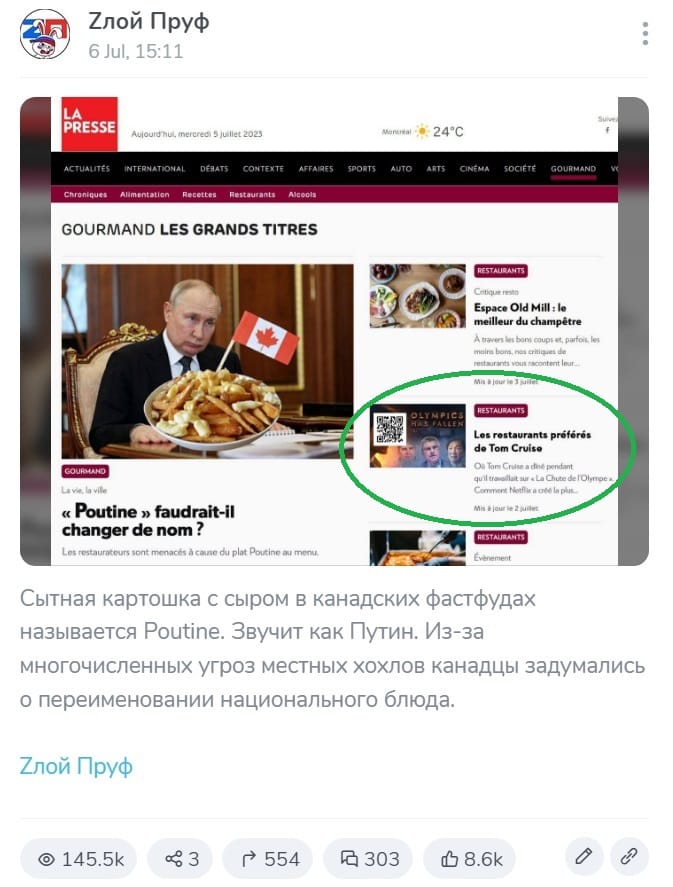Click the Злой Пруф channel avatar

[x=45, y=34]
